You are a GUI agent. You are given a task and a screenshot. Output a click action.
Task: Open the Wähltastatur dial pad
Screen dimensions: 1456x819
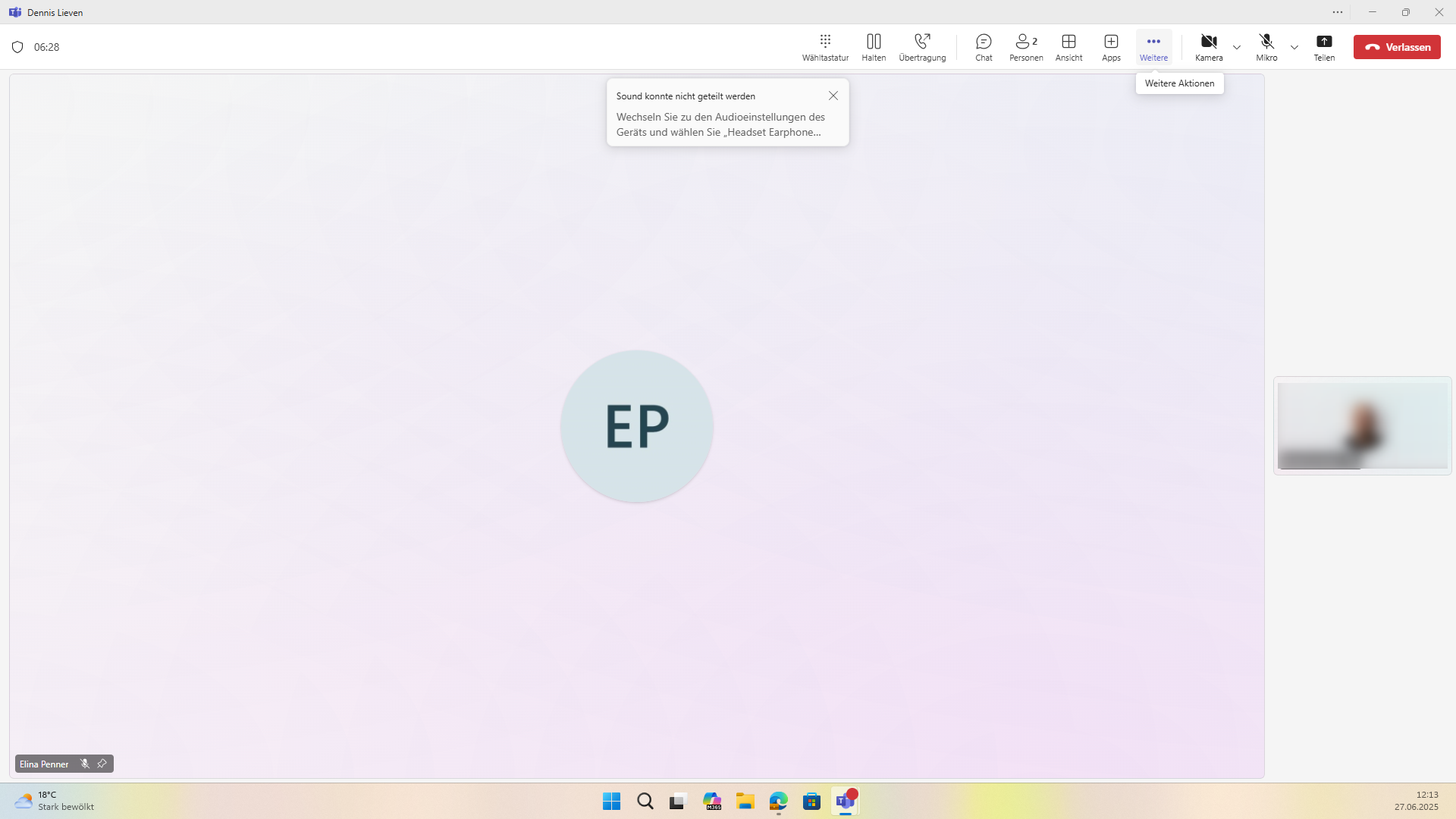825,47
